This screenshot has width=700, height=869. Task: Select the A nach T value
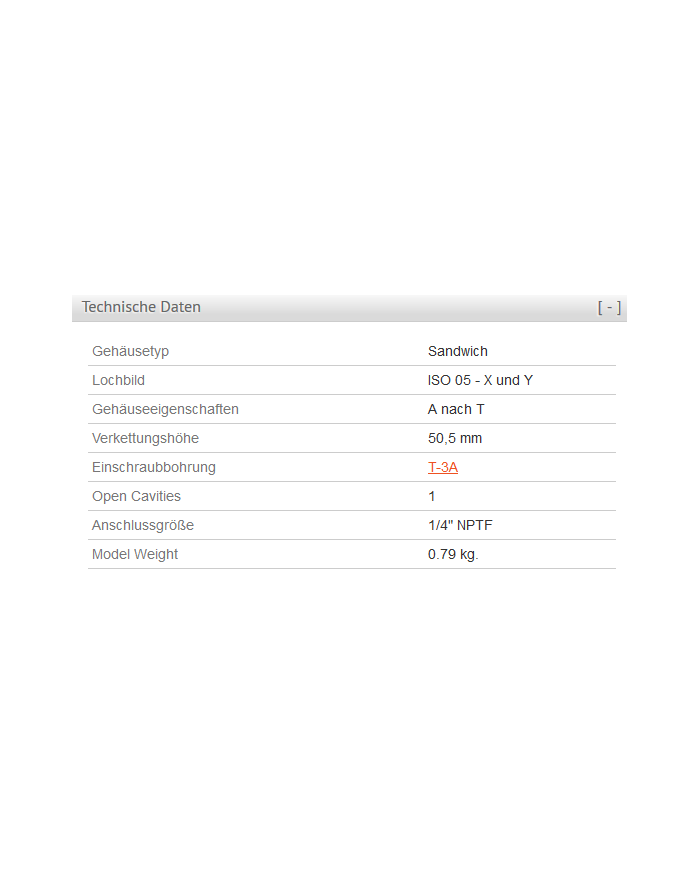point(456,409)
